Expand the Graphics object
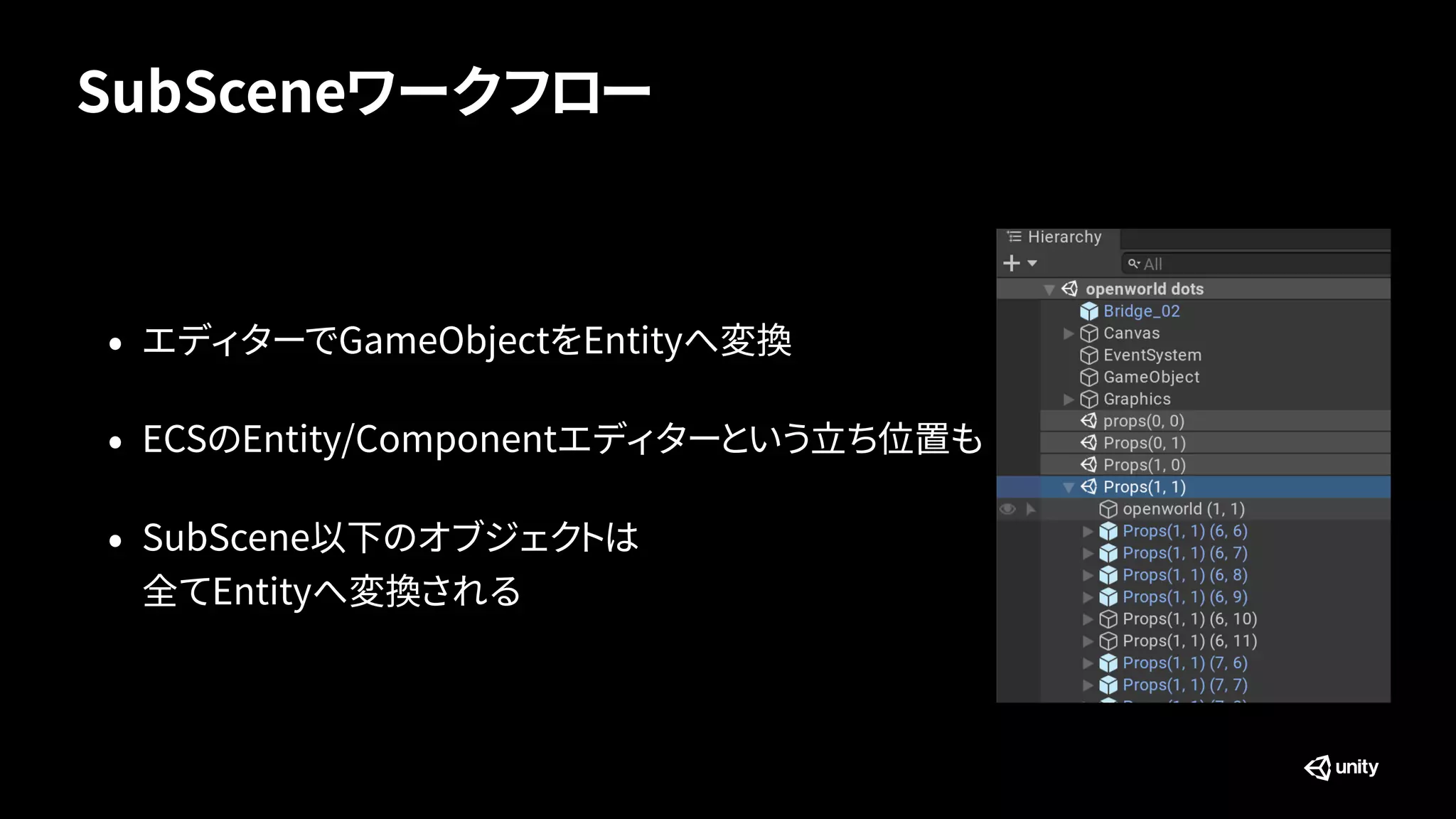Viewport: 1456px width, 819px height. click(x=1068, y=400)
